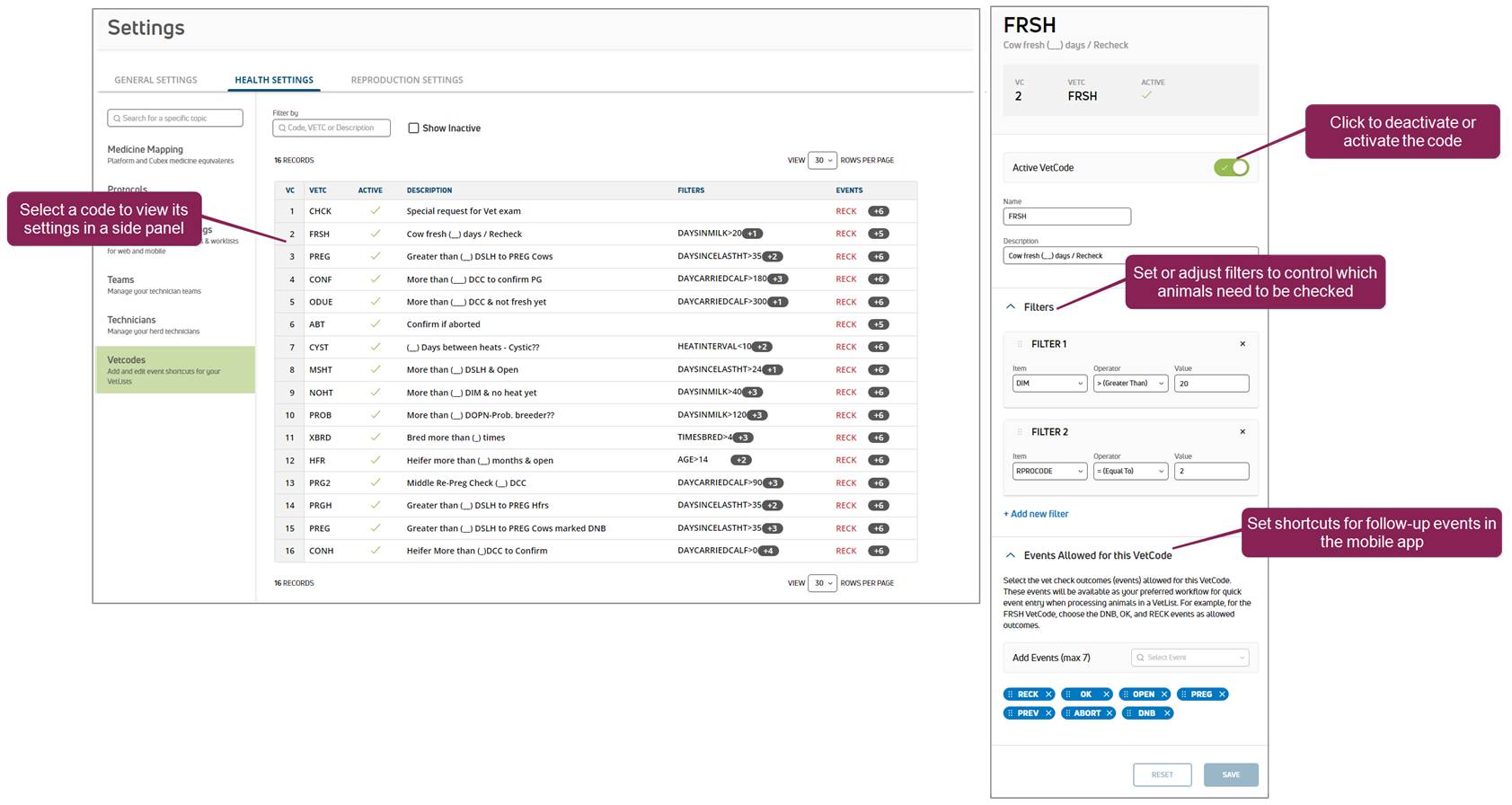Screen dimensions: 1512x805
Task: Remove the DNB event chip
Action: pos(1167,713)
